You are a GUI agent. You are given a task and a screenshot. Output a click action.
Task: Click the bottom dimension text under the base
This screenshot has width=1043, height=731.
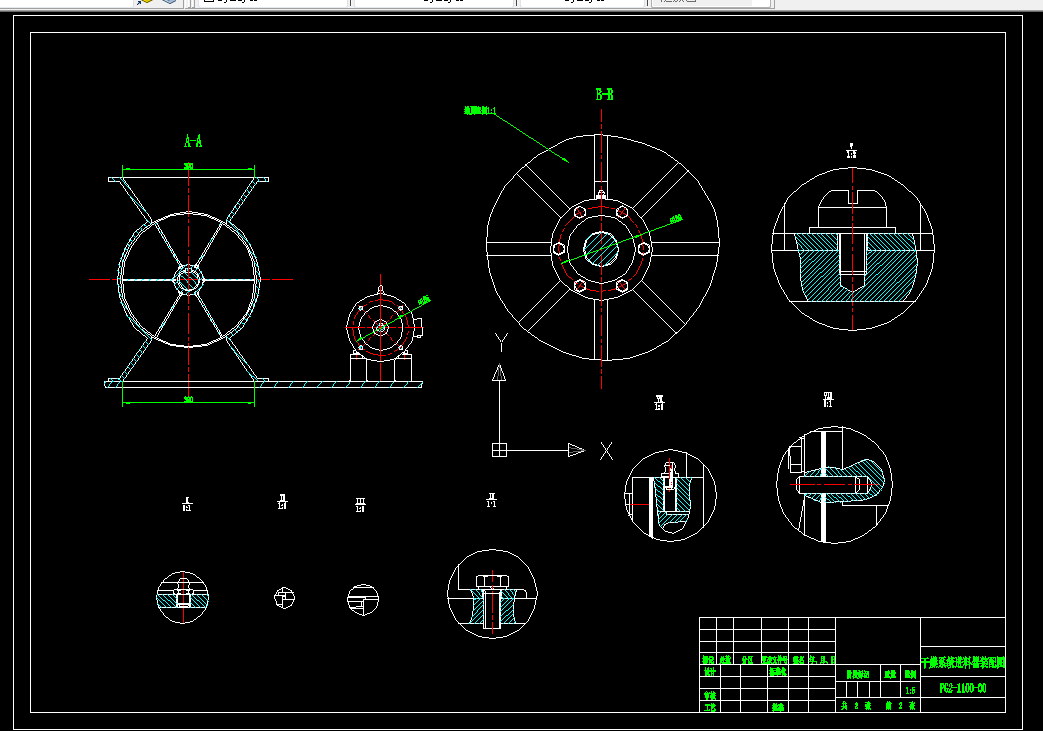pos(188,399)
